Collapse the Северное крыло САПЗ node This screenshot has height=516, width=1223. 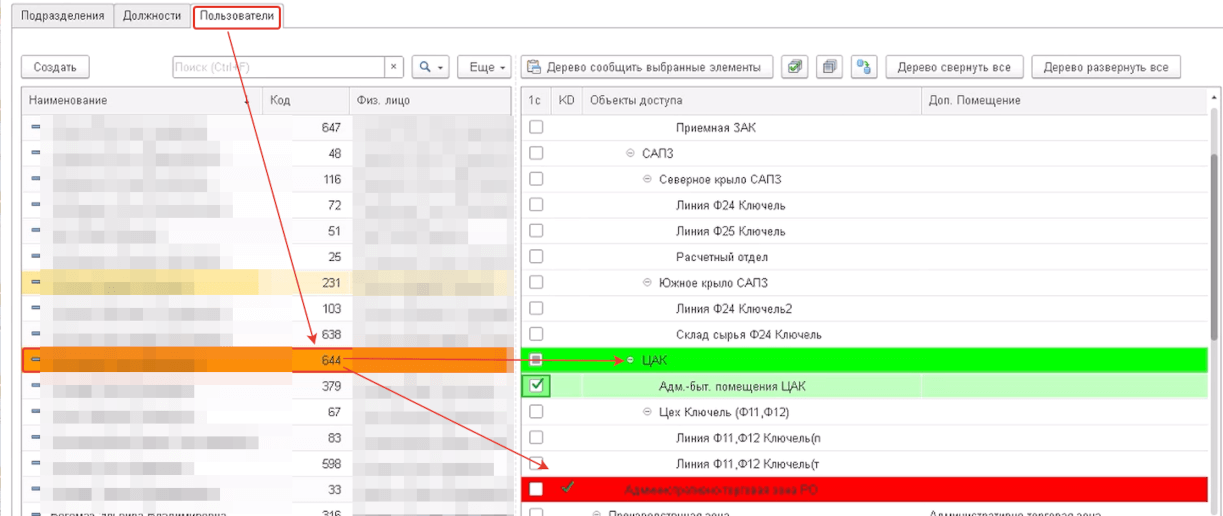pos(647,179)
